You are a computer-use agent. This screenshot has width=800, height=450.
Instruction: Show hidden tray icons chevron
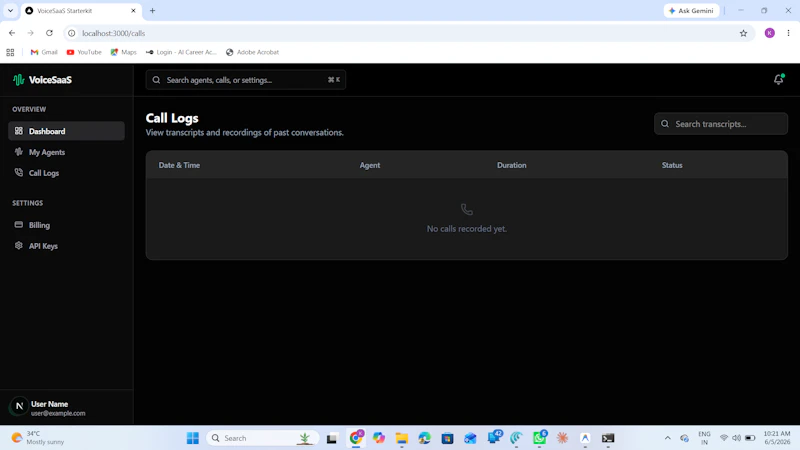click(667, 438)
